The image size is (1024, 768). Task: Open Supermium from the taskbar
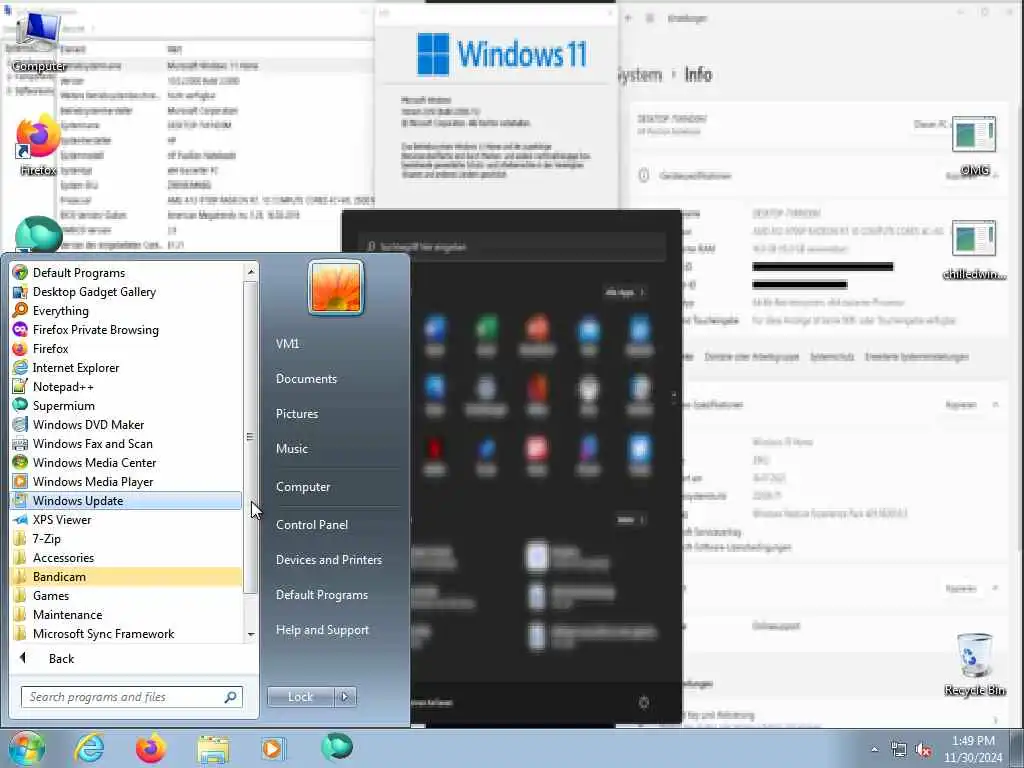tap(337, 748)
